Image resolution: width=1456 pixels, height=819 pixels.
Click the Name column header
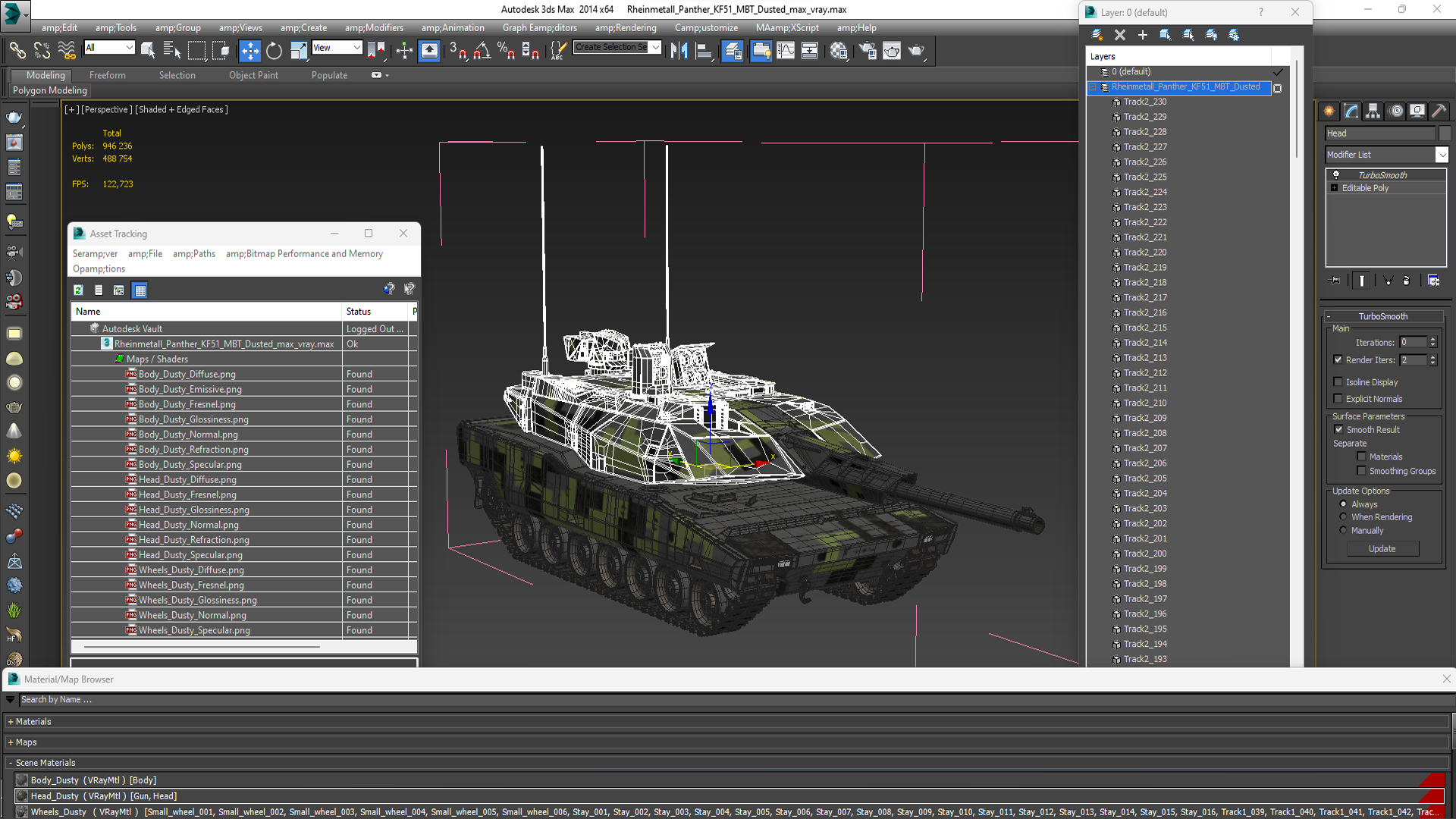pyautogui.click(x=206, y=312)
